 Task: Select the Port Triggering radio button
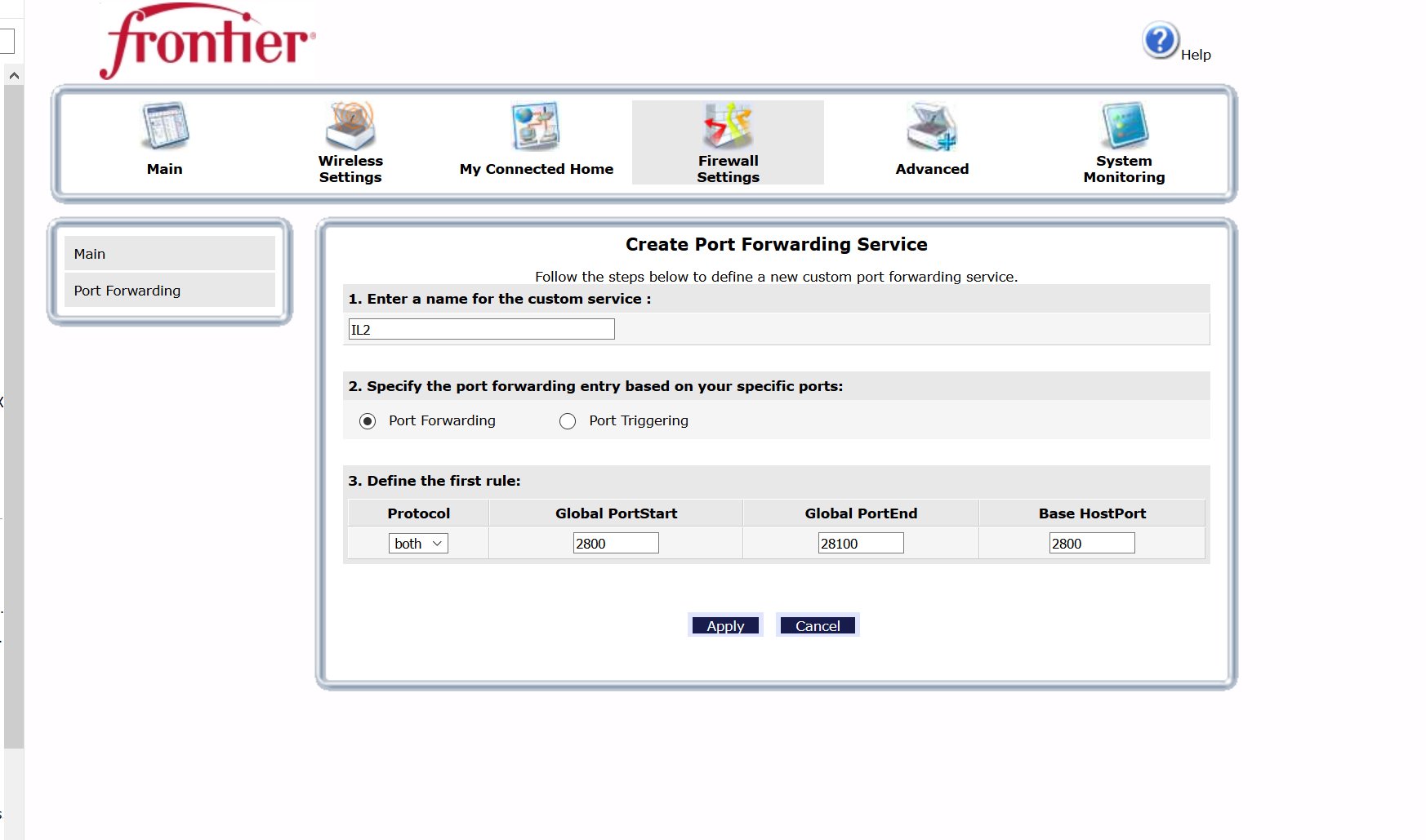568,421
